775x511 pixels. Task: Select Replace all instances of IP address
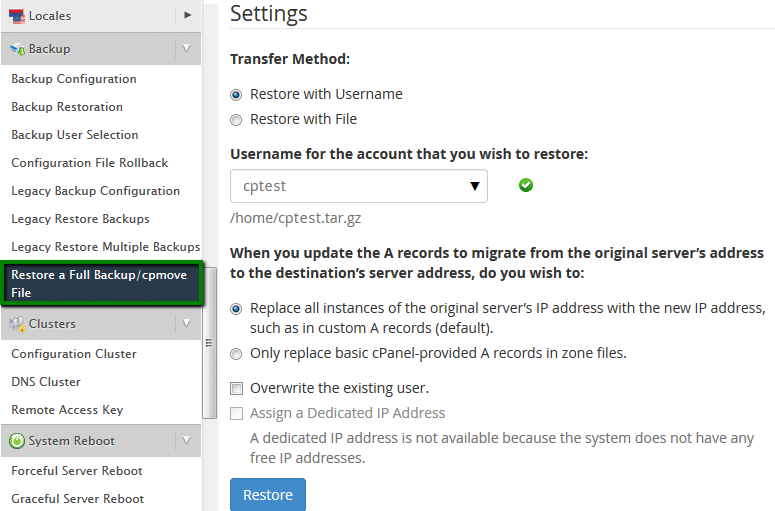pyautogui.click(x=236, y=309)
